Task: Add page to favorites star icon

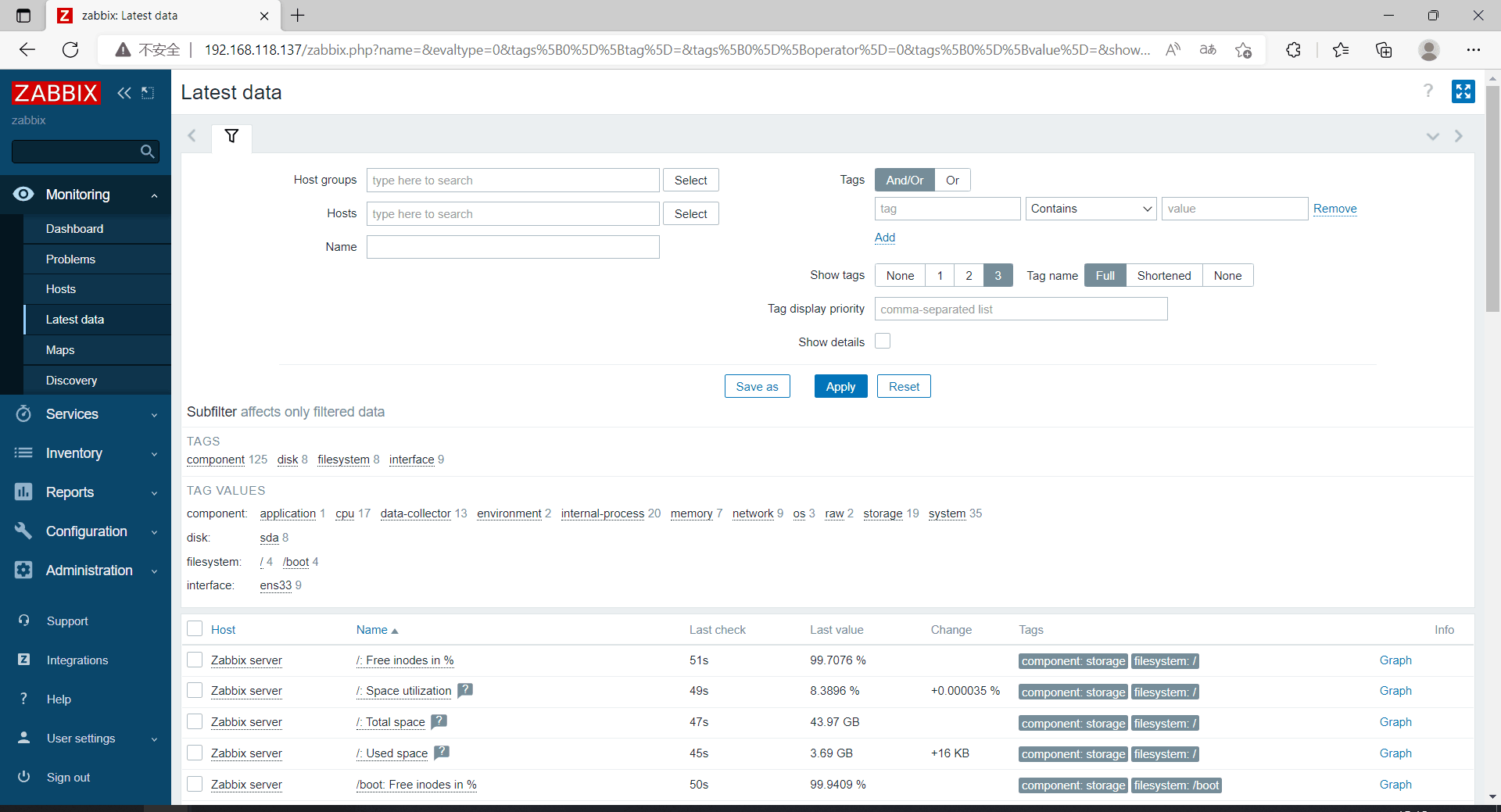Action: click(1243, 50)
